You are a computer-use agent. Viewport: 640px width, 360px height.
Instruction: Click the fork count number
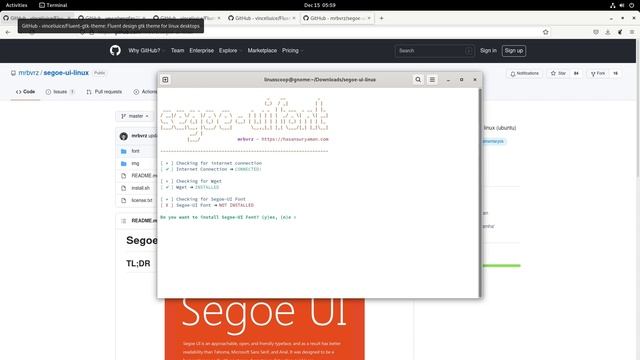pos(616,73)
